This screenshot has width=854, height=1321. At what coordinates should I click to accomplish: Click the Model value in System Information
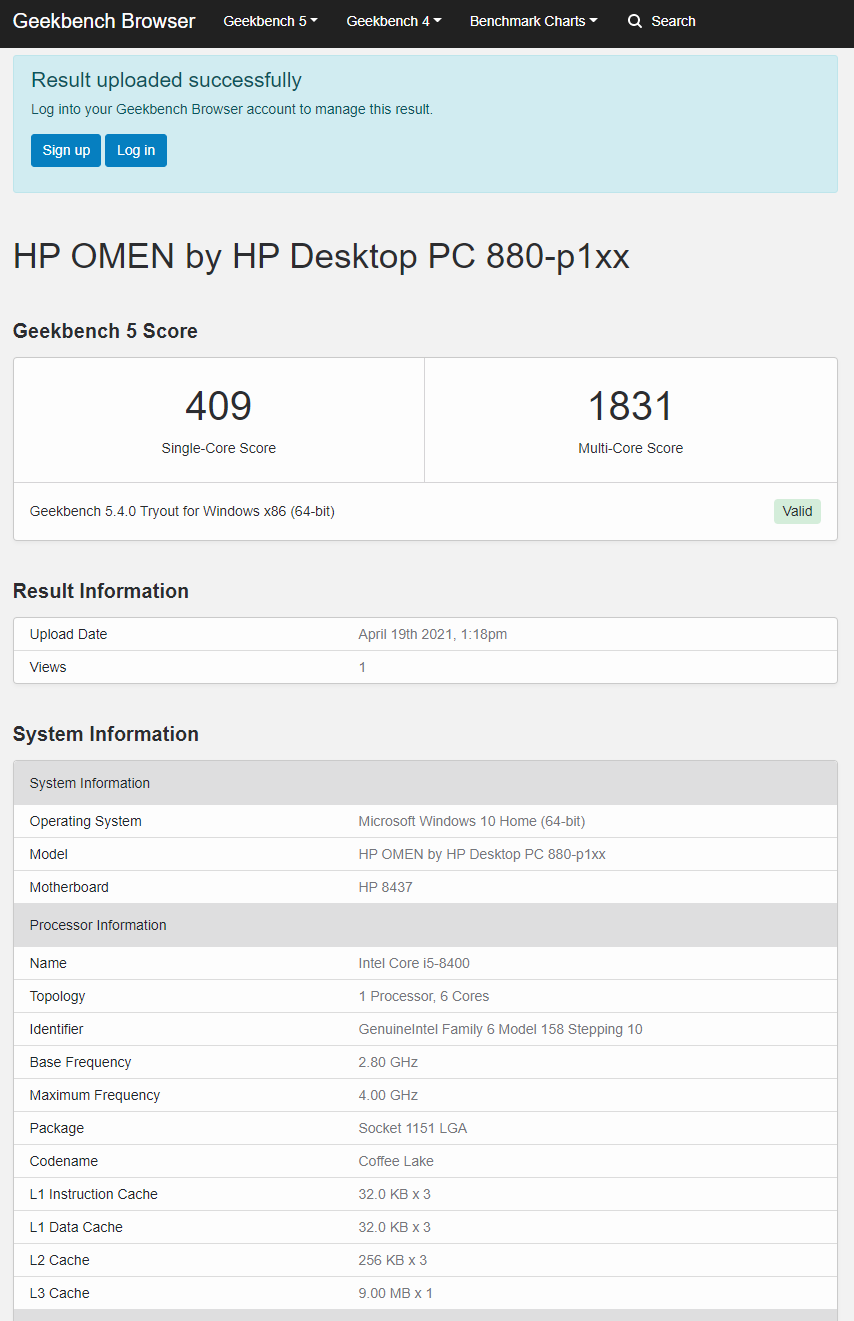tap(482, 854)
